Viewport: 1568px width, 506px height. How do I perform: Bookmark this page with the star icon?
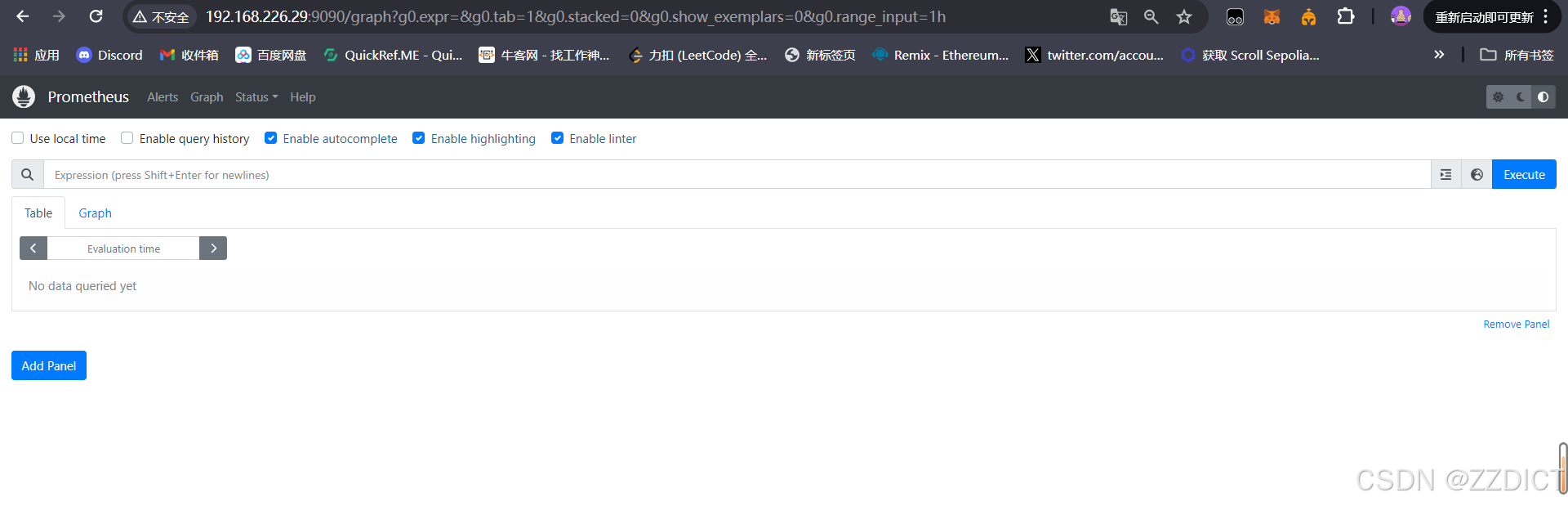[x=1184, y=16]
